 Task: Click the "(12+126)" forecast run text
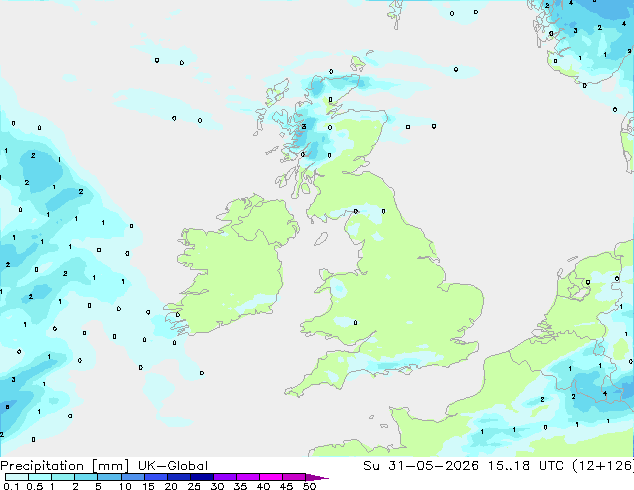(x=602, y=466)
